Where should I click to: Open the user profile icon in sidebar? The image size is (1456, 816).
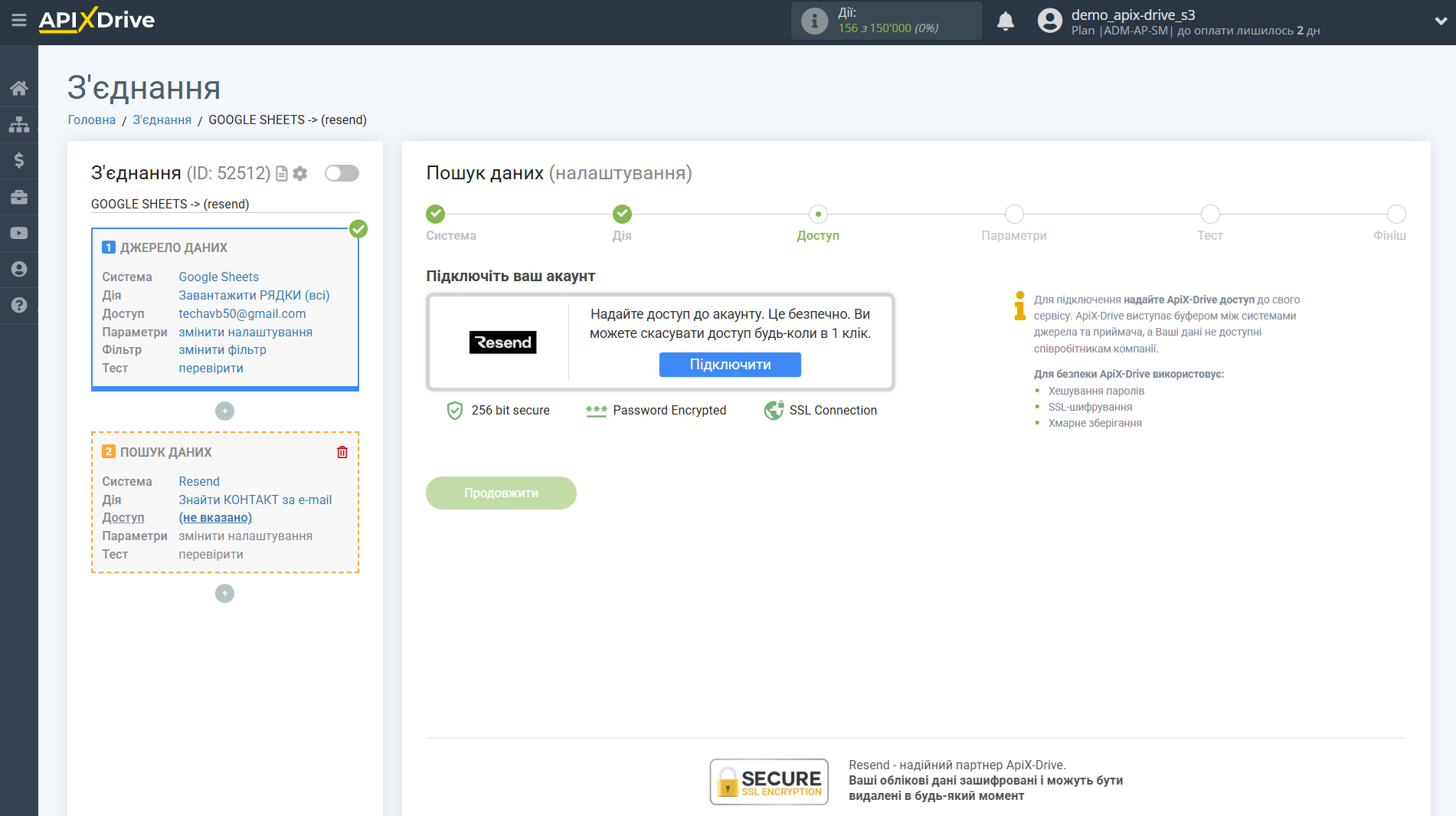point(18,269)
